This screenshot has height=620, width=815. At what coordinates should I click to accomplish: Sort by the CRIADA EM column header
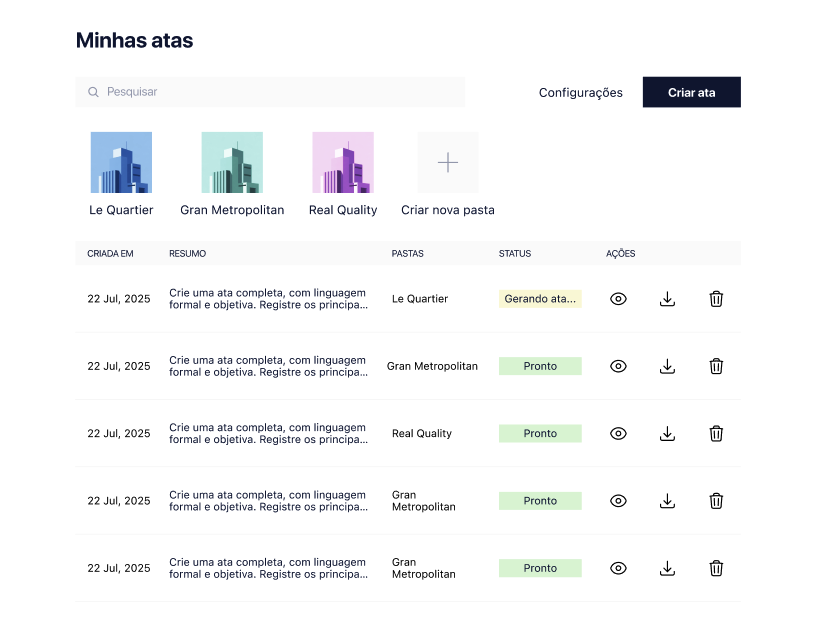point(110,254)
